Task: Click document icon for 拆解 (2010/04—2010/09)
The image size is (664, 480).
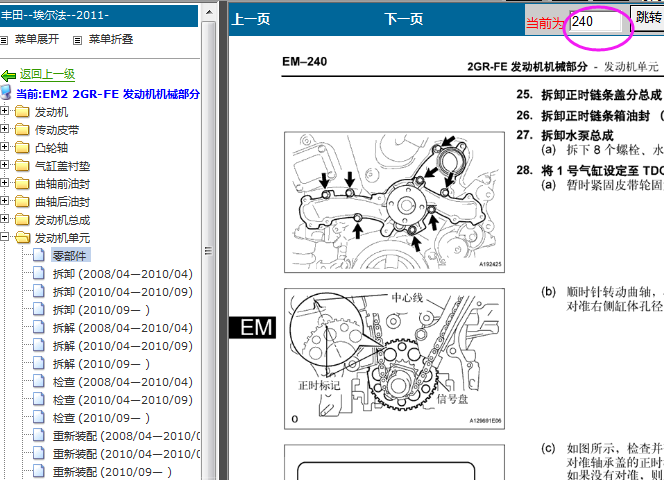Action: coord(39,345)
